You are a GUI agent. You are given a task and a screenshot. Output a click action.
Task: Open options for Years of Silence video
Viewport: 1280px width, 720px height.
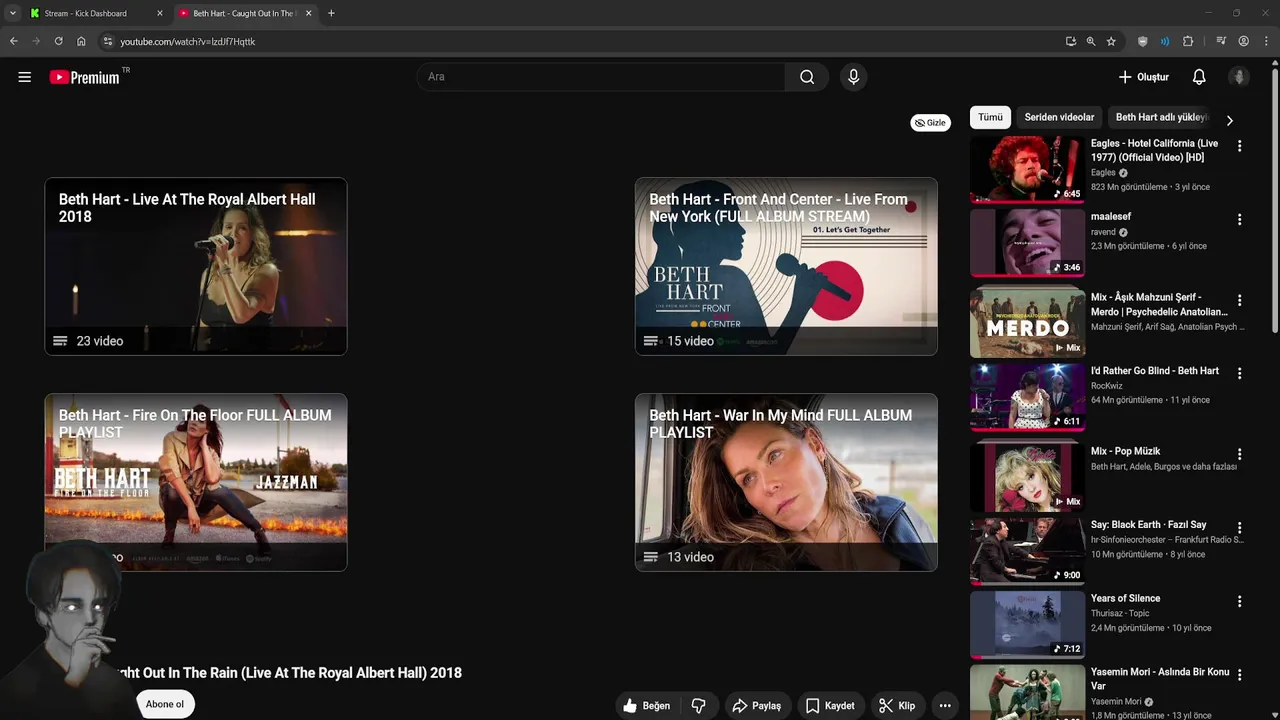pos(1240,602)
